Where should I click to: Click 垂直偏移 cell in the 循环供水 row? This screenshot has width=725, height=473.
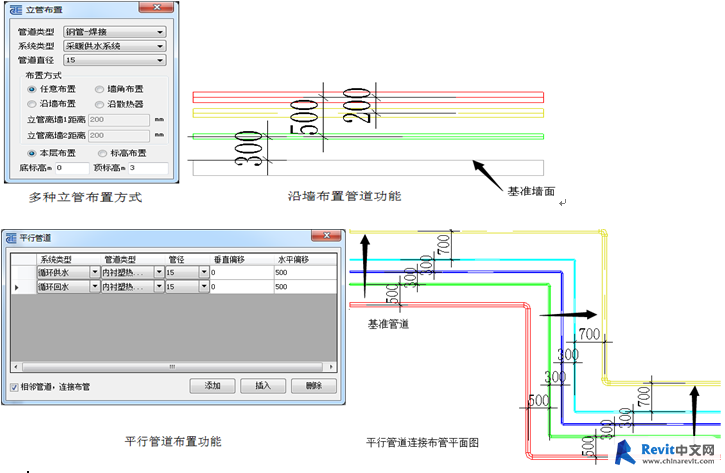[242, 272]
